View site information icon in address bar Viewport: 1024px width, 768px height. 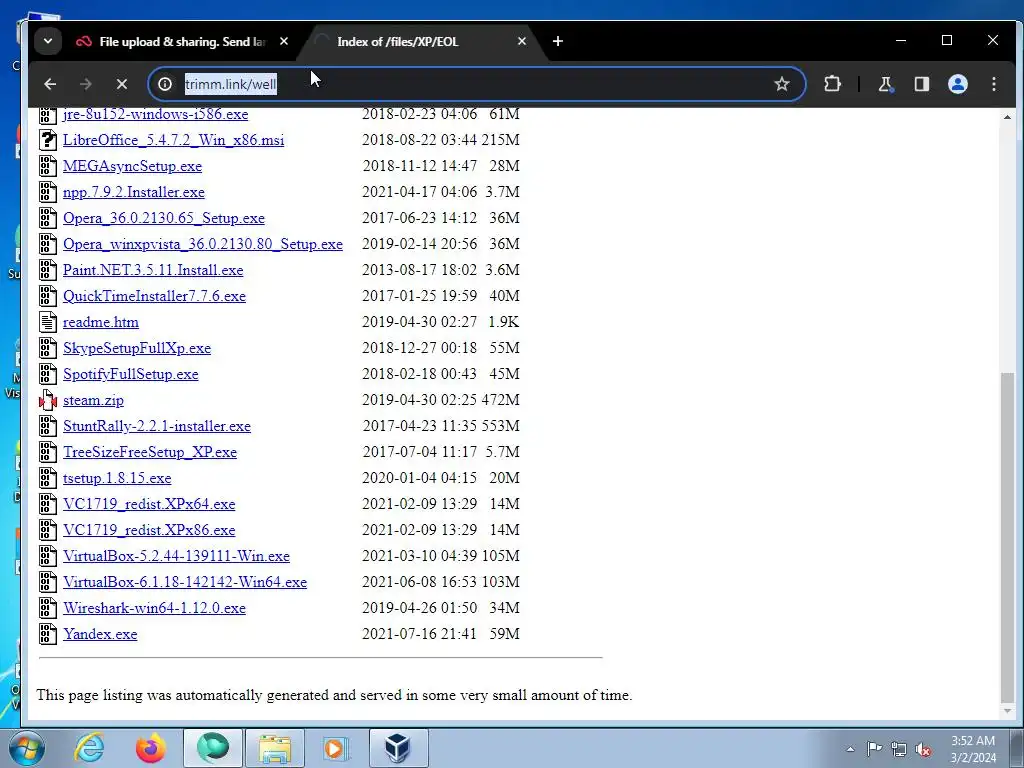pos(165,84)
